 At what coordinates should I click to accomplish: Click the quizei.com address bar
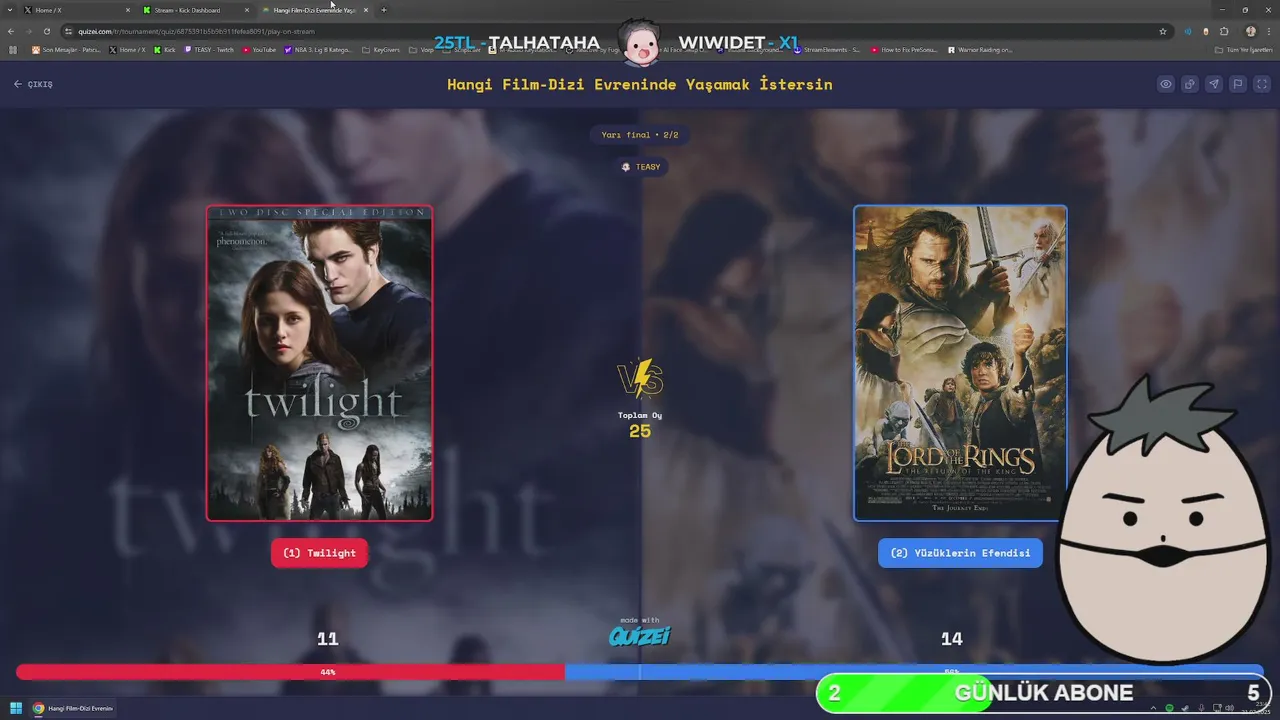point(615,31)
